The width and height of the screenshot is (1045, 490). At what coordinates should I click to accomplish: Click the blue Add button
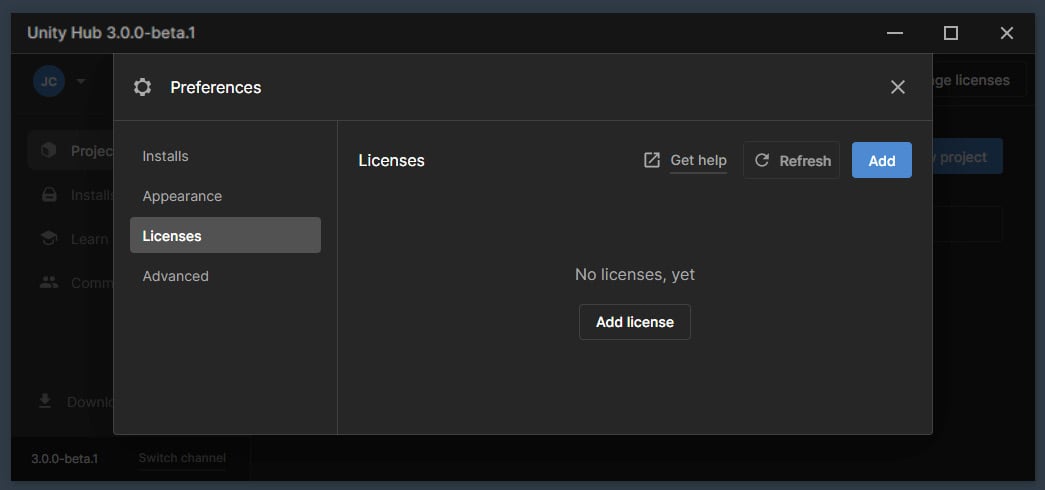[x=881, y=160]
